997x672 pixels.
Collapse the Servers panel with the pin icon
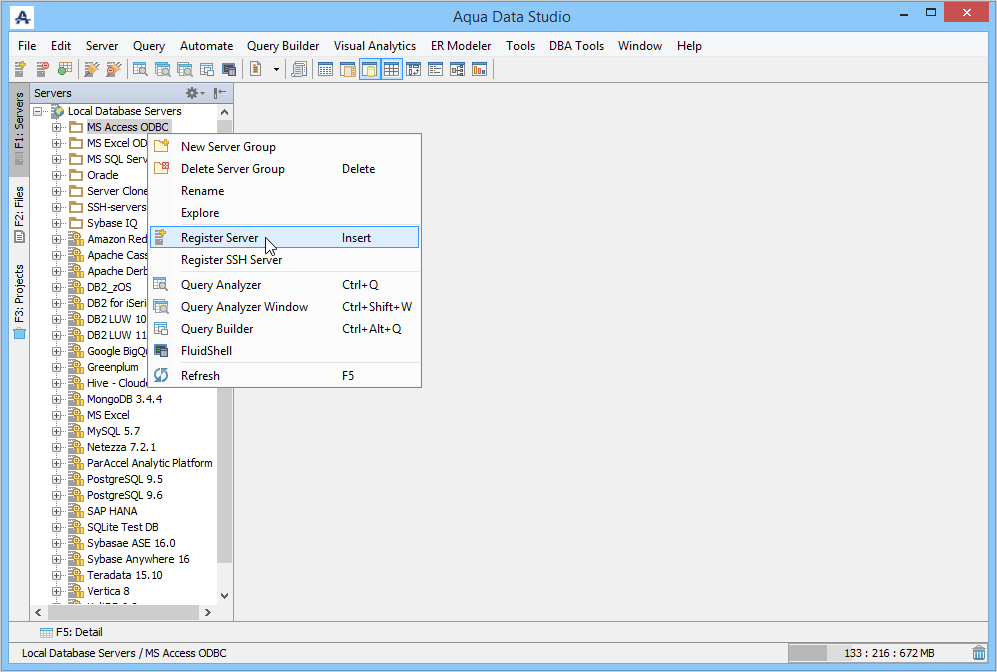[x=219, y=93]
